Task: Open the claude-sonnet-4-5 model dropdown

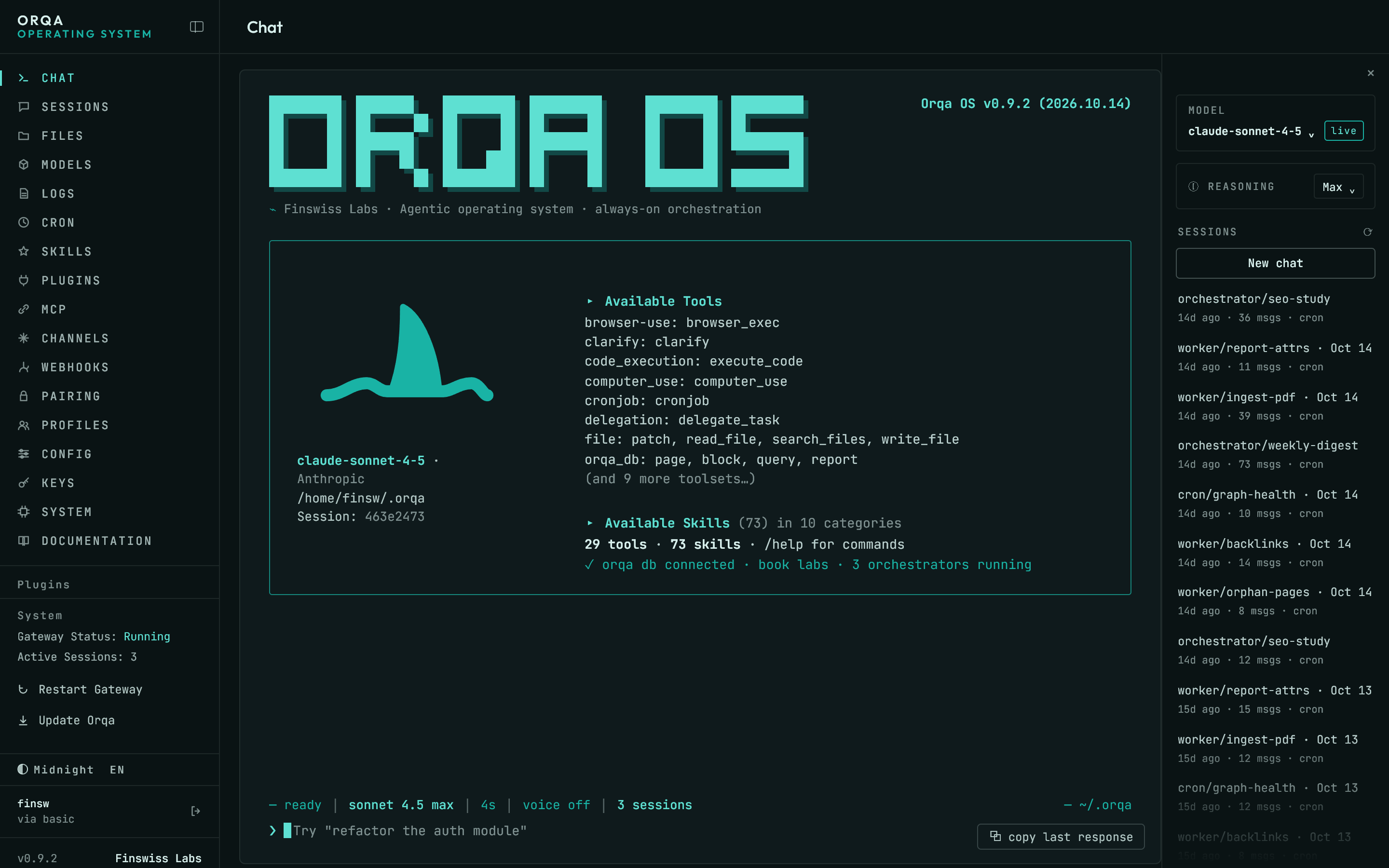Action: point(1251,132)
